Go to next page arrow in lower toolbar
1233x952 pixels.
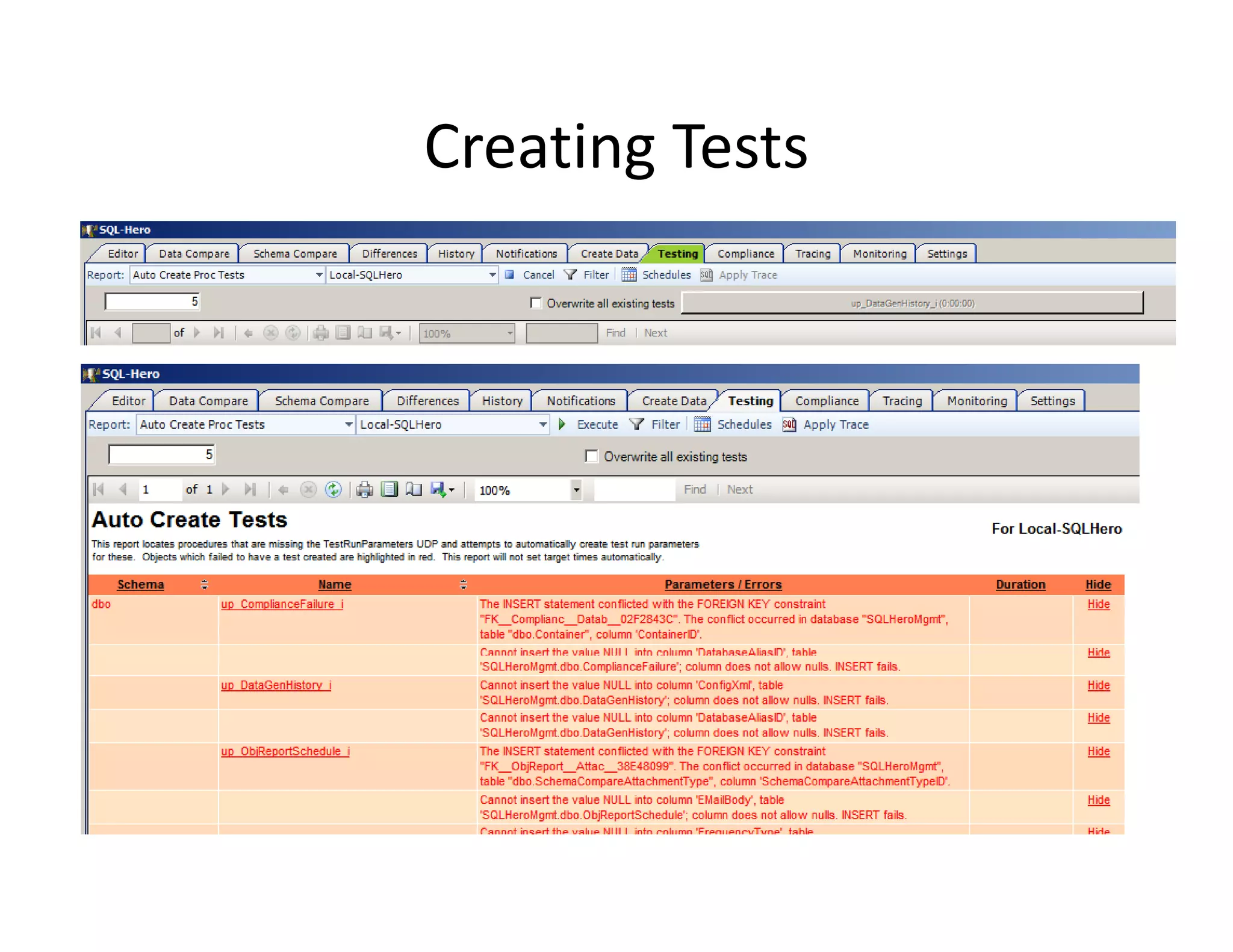click(226, 490)
